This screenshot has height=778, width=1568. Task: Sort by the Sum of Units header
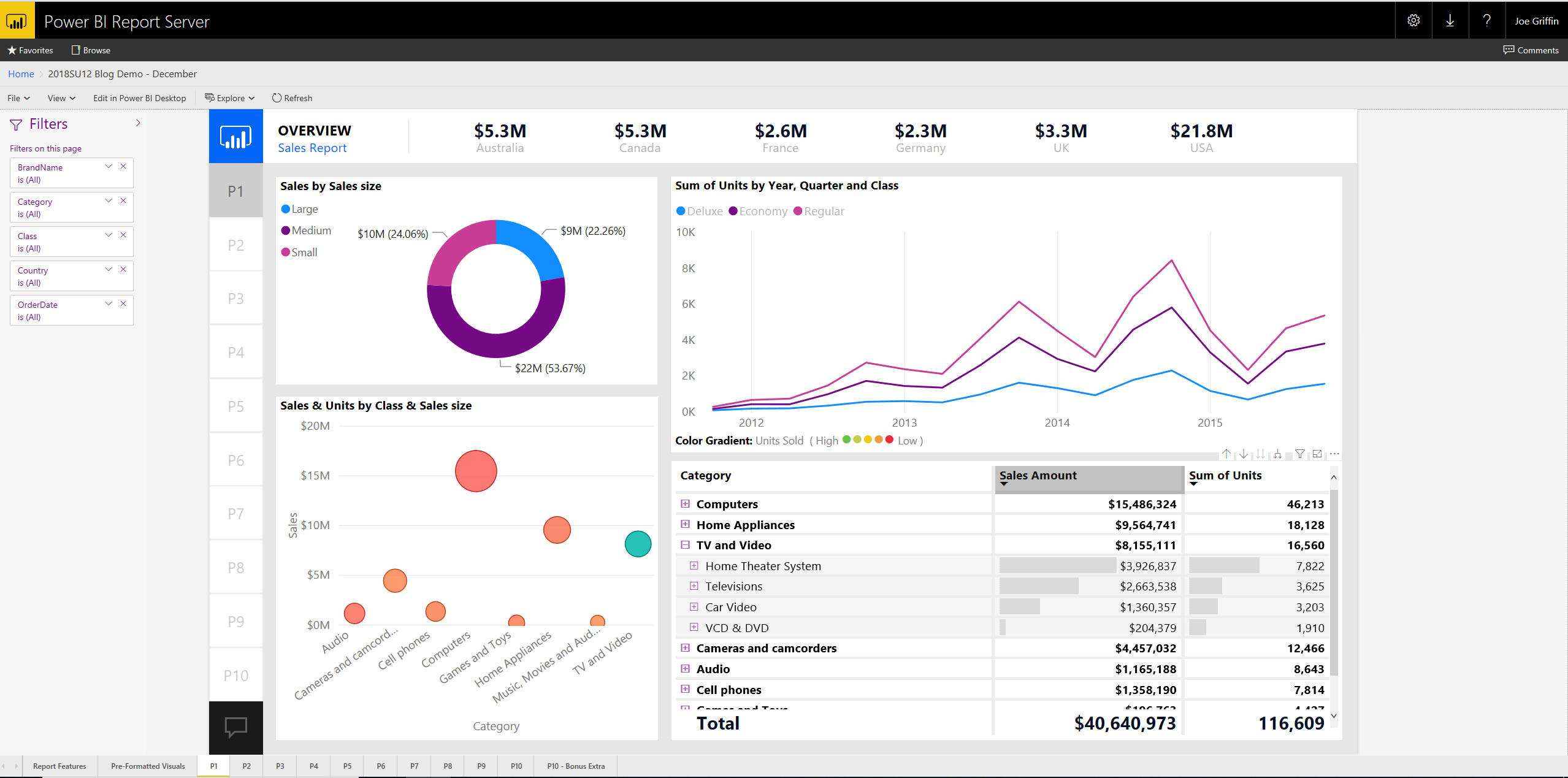point(1257,478)
